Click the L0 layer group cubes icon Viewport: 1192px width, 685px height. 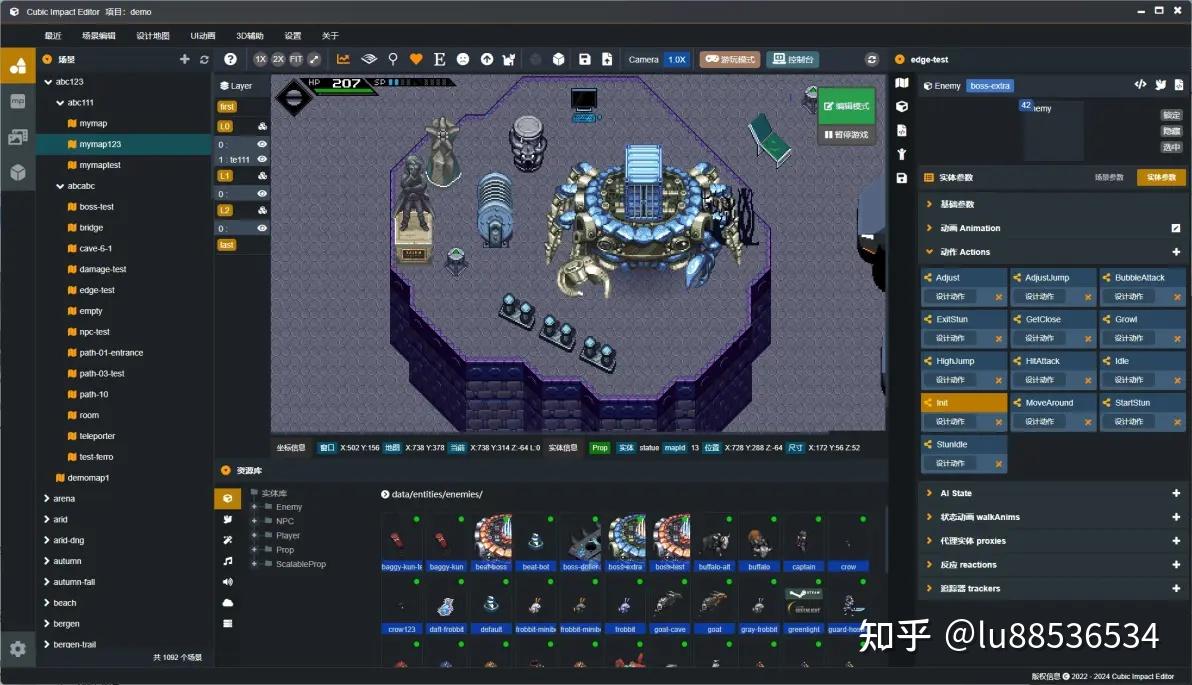[x=262, y=126]
